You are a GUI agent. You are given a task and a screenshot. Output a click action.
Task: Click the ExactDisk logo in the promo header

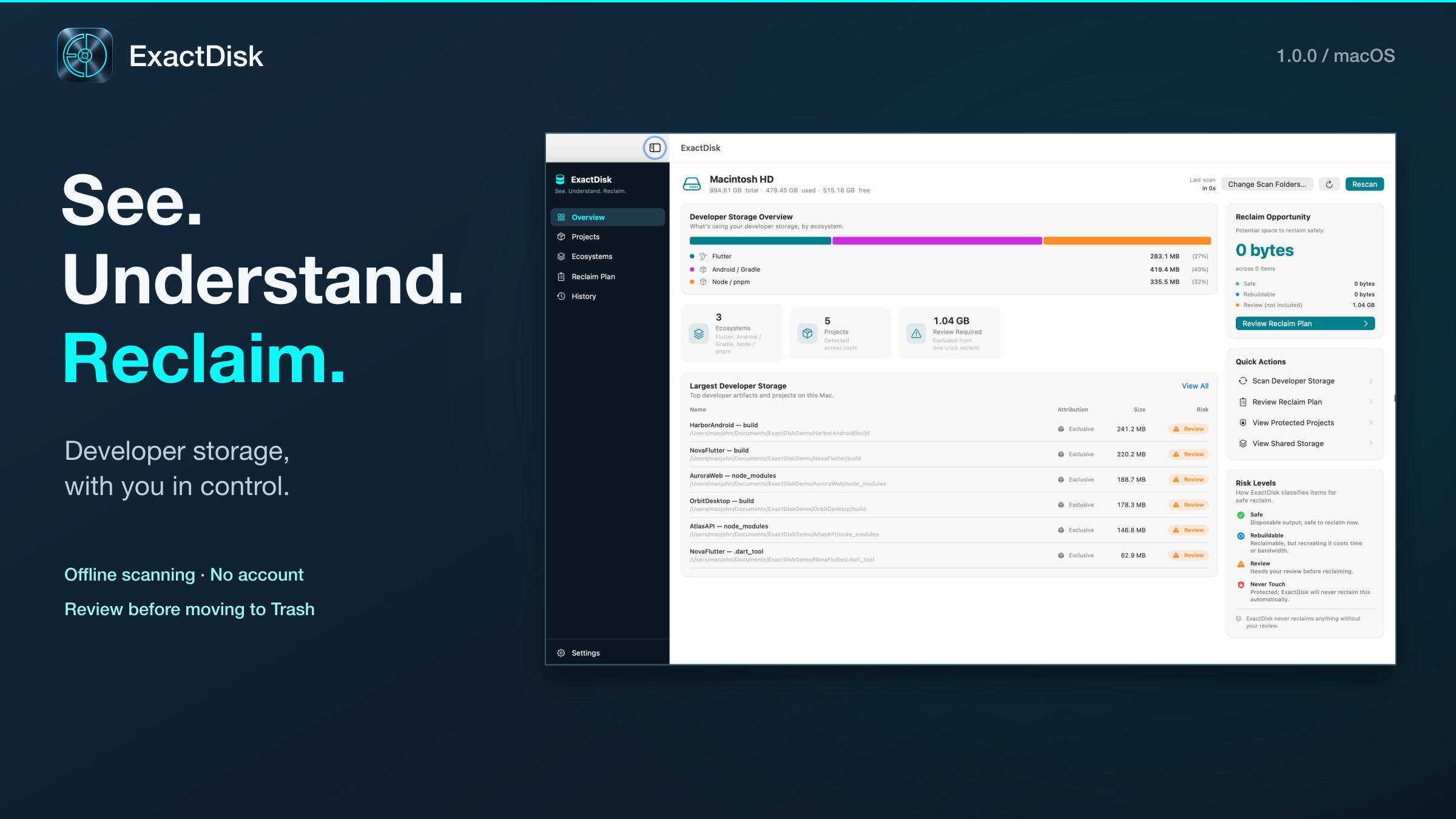(85, 55)
